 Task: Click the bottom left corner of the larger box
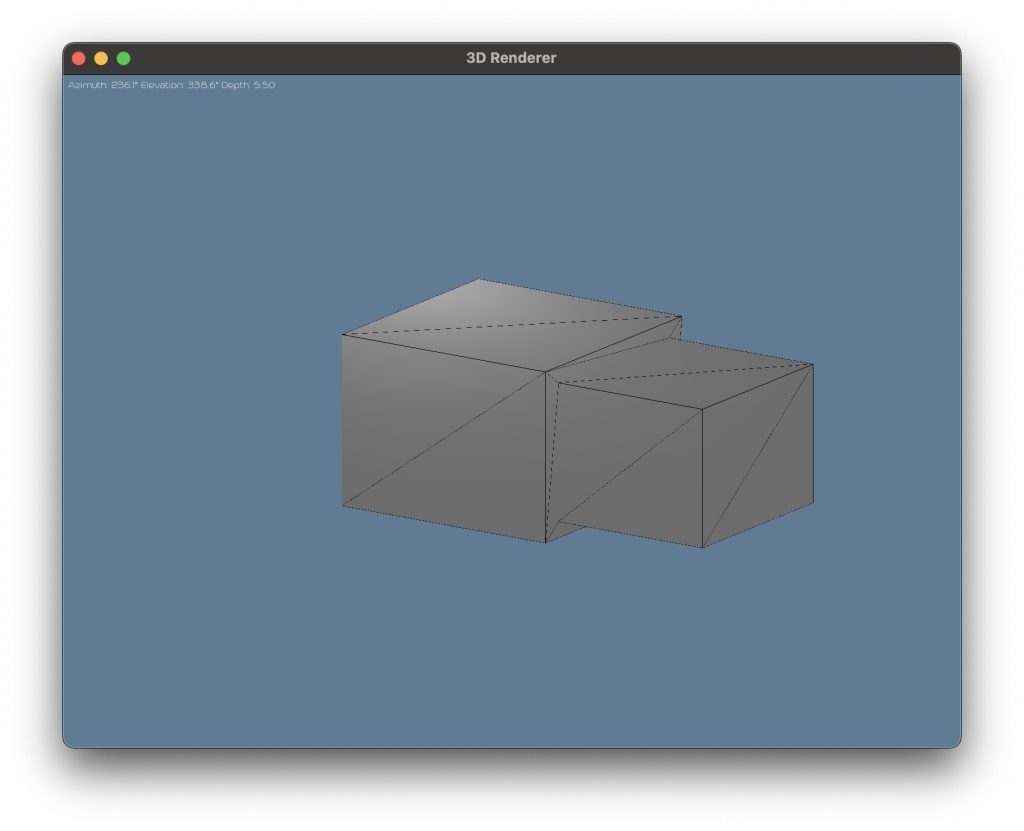(343, 506)
